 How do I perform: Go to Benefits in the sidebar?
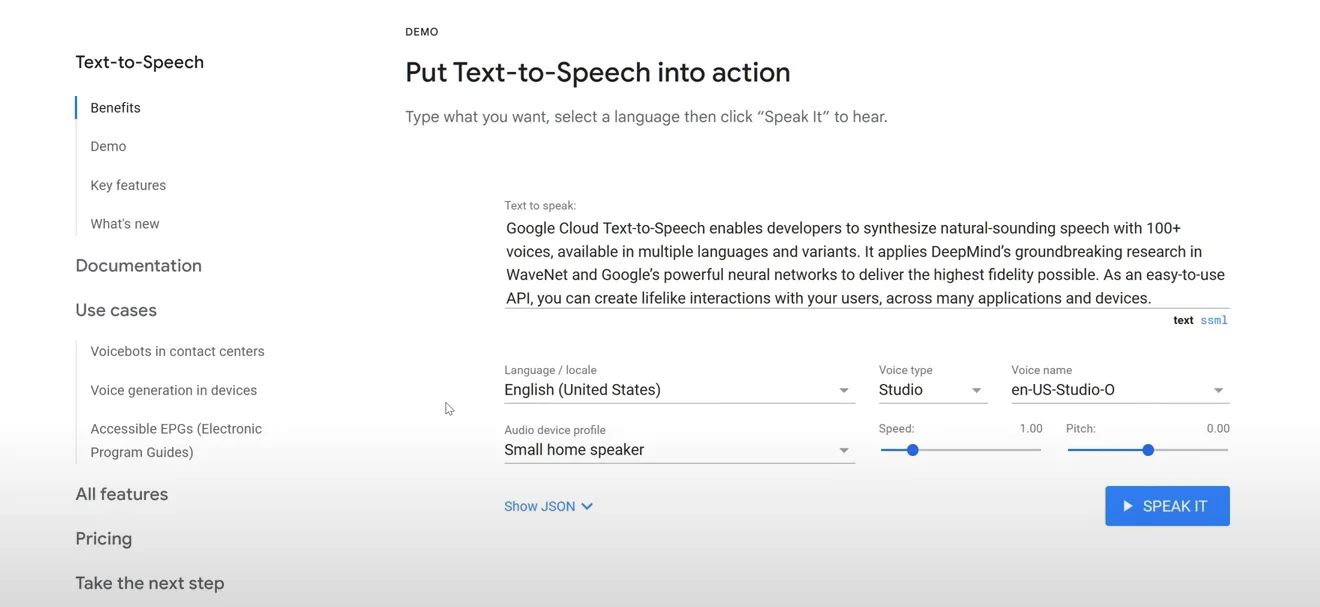(x=115, y=108)
